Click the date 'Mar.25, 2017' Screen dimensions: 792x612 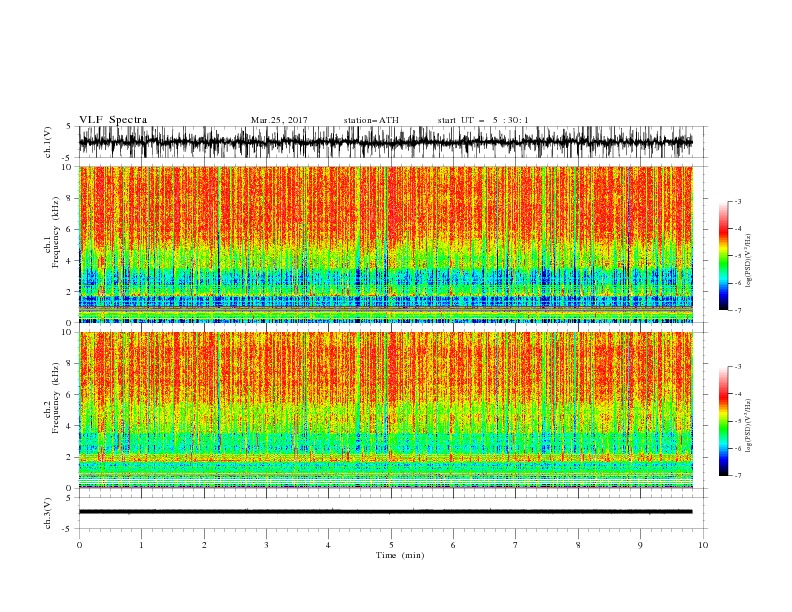point(279,120)
